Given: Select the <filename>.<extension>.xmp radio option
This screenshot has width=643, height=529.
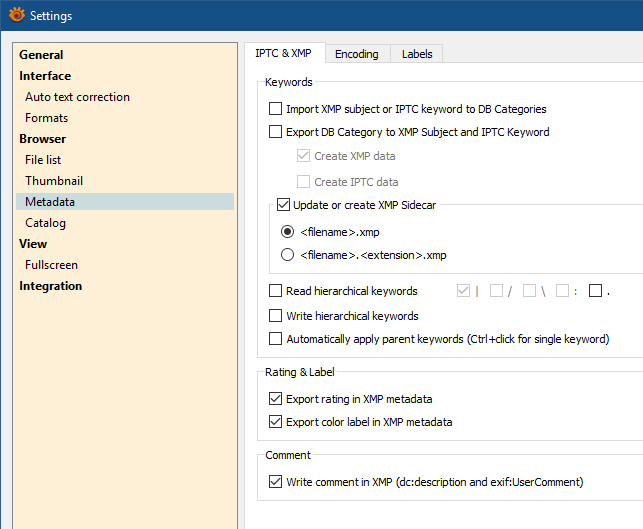Looking at the screenshot, I should click(x=288, y=255).
